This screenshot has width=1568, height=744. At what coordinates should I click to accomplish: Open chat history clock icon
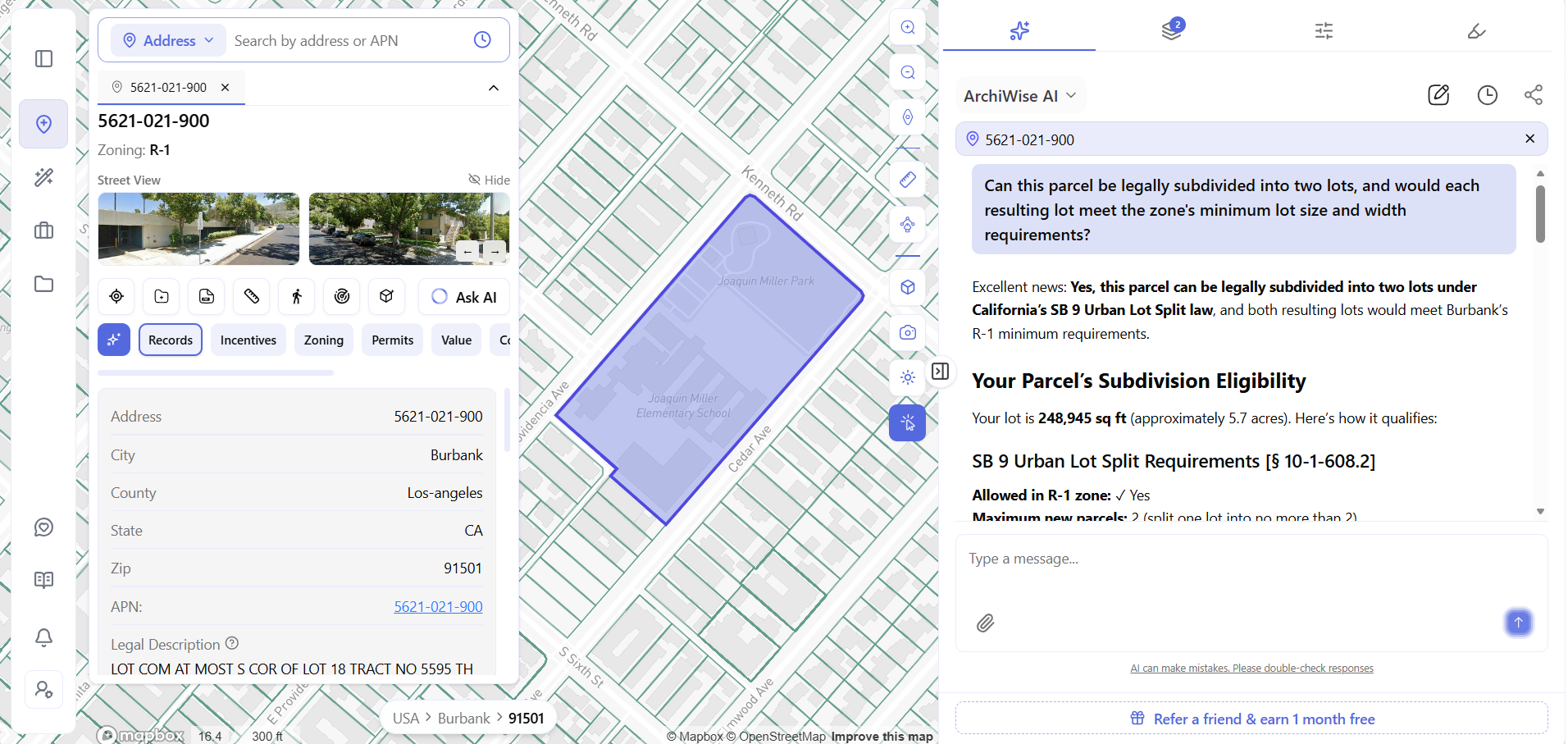pyautogui.click(x=1487, y=95)
